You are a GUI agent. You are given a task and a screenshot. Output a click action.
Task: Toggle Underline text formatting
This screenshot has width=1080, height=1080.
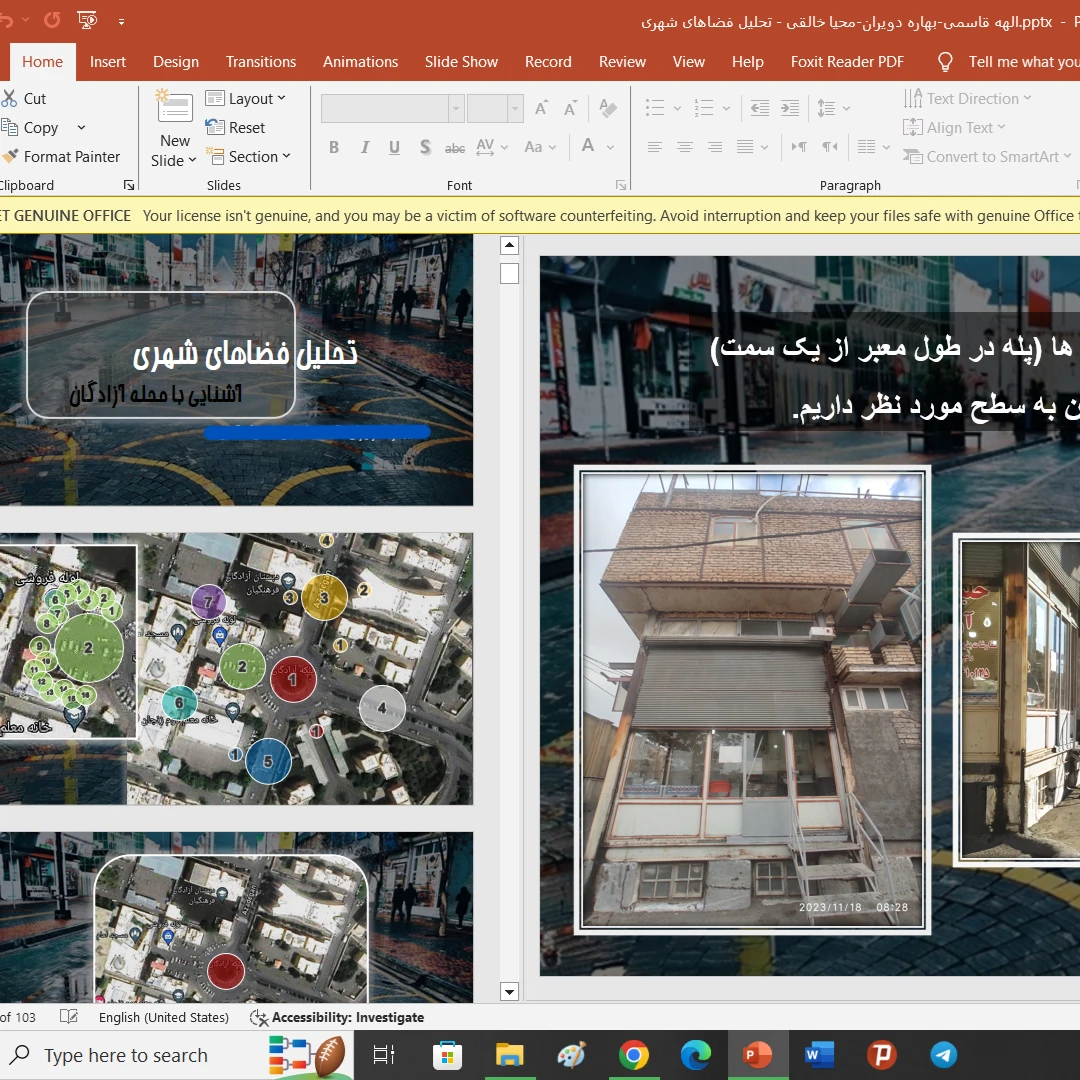point(395,148)
